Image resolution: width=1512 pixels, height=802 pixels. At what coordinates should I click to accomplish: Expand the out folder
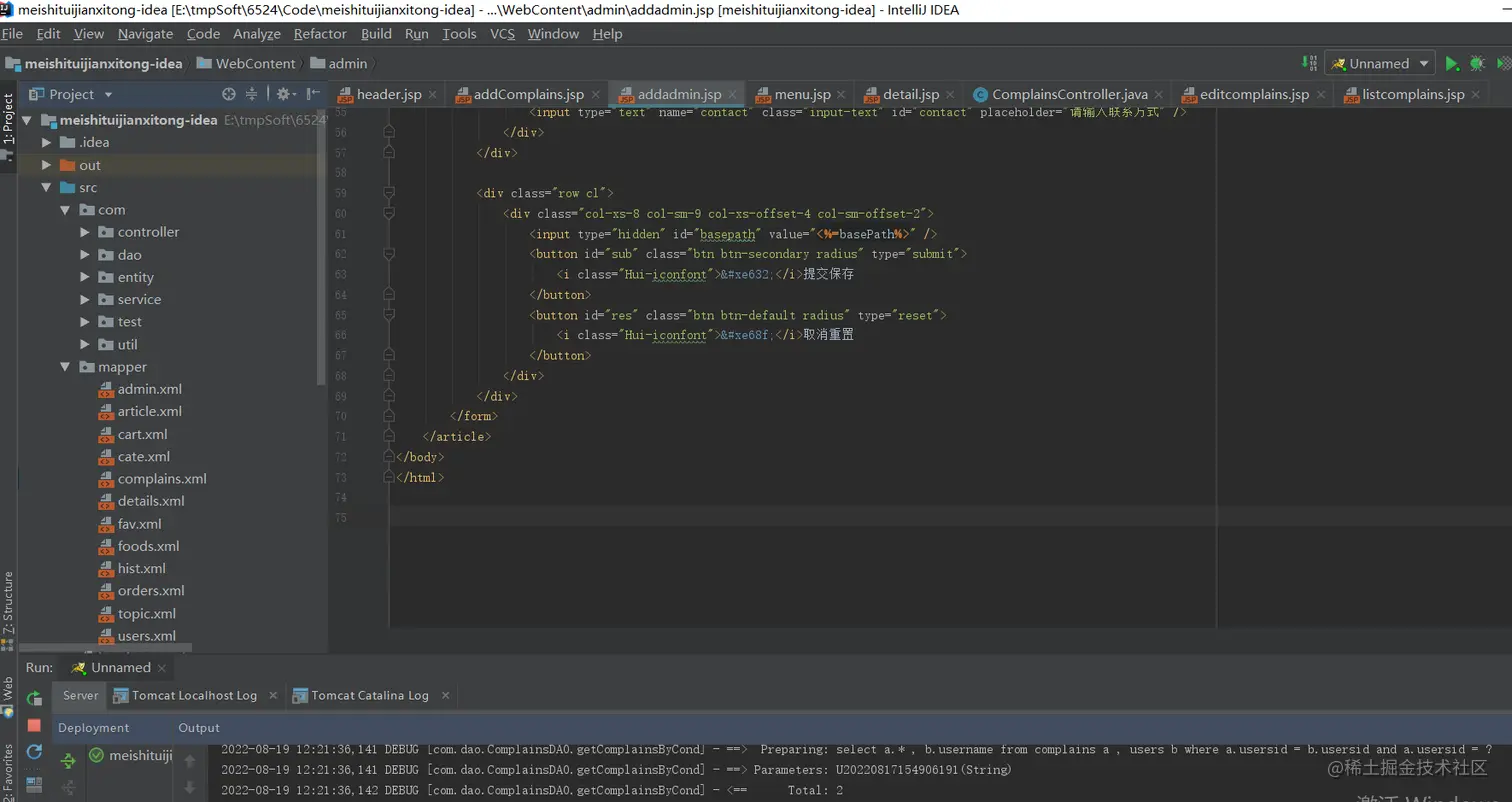click(46, 165)
